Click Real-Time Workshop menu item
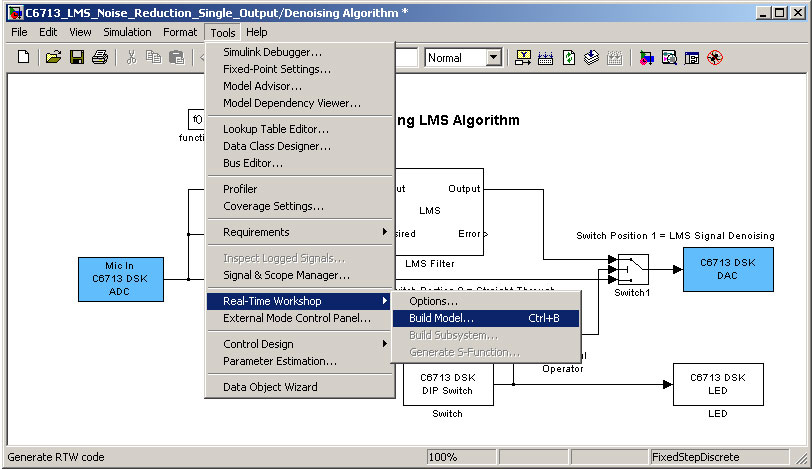Image resolution: width=812 pixels, height=469 pixels. point(299,301)
